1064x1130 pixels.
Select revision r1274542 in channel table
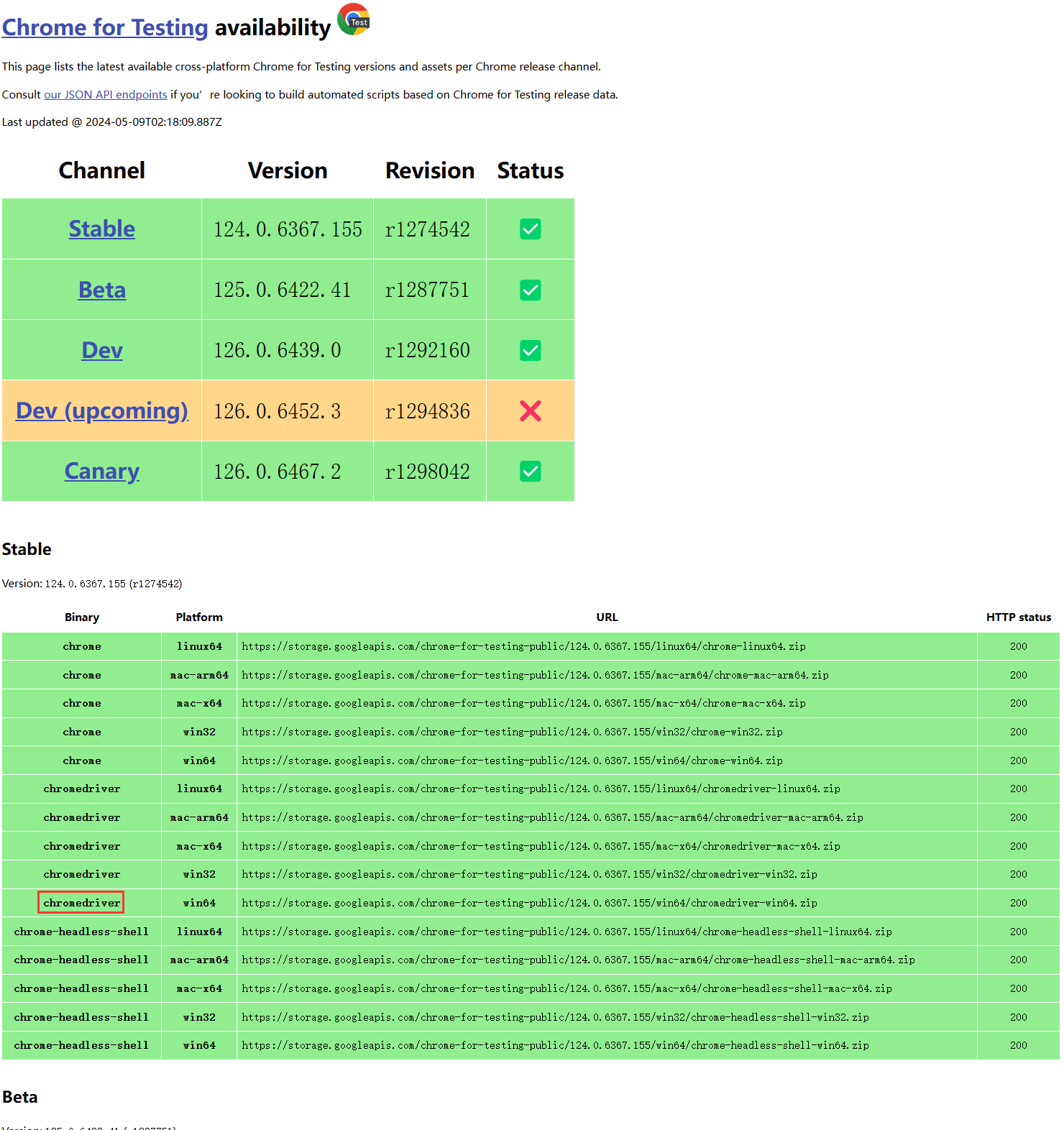430,229
